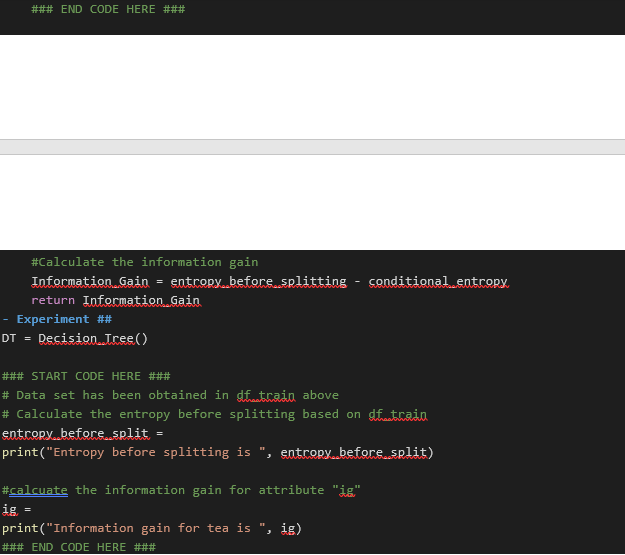Click the top "### END CODE HERE ###" comment
The width and height of the screenshot is (625, 555).
click(x=108, y=9)
